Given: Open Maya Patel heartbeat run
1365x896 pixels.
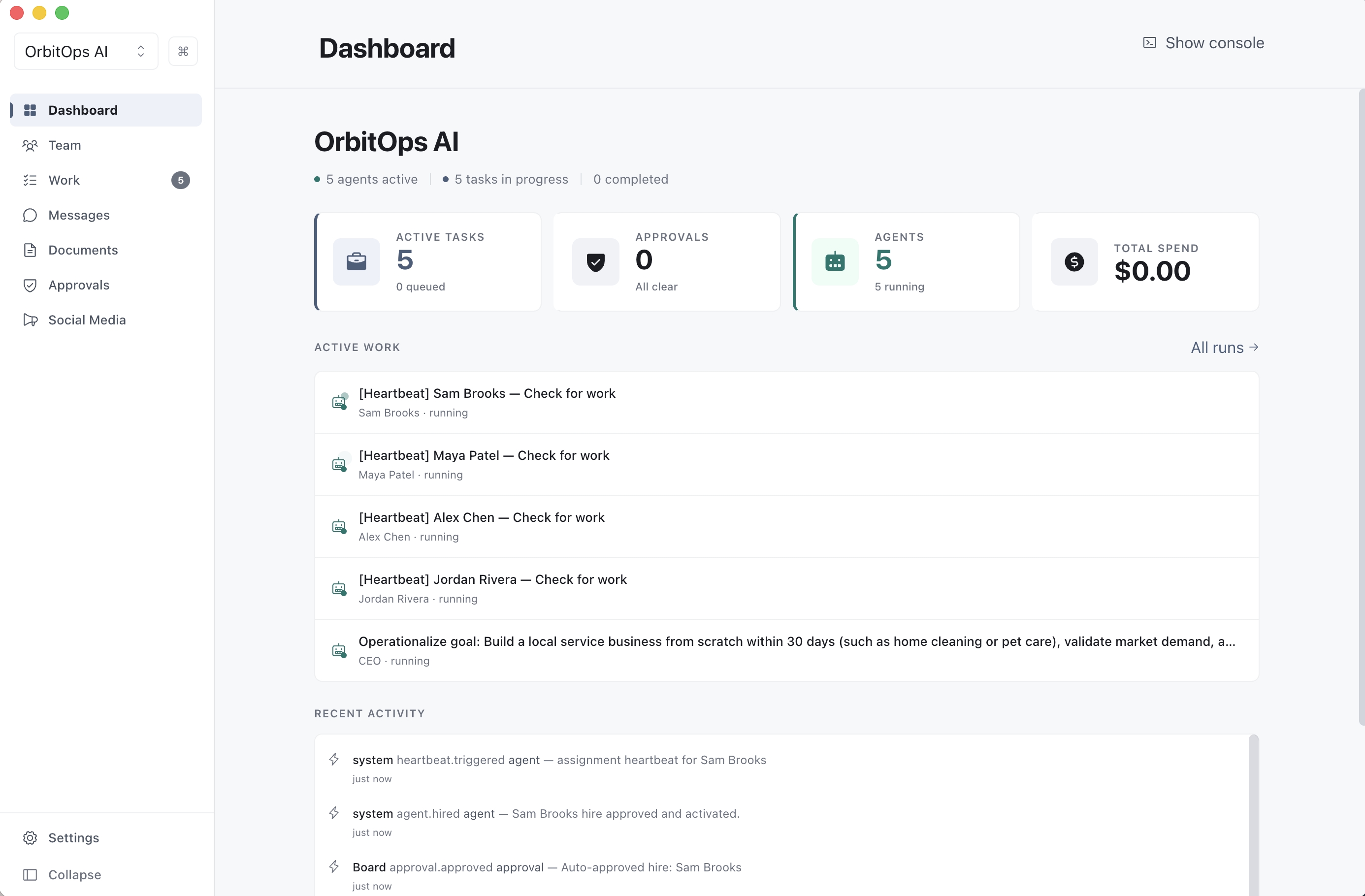Looking at the screenshot, I should [484, 456].
